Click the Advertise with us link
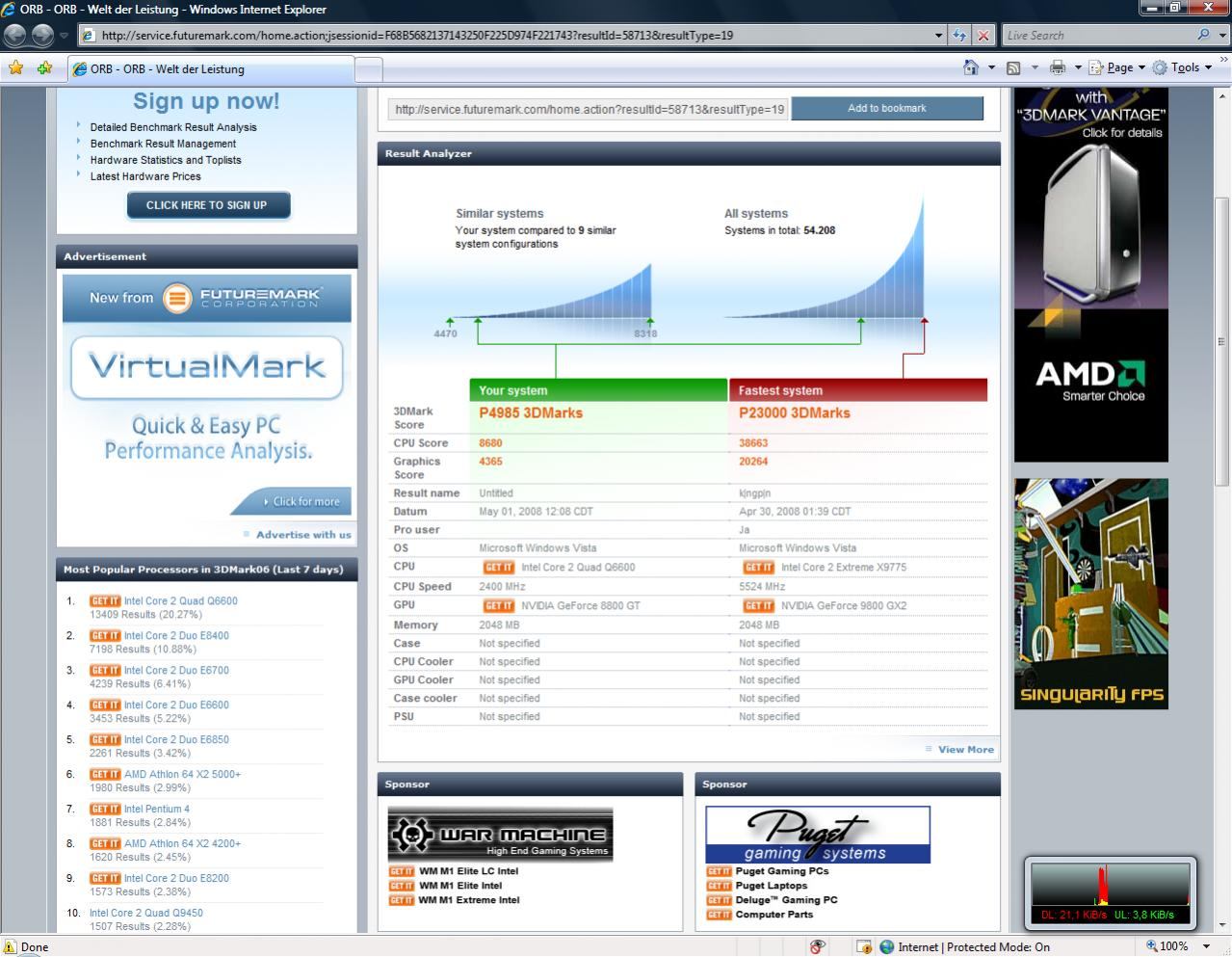1232x957 pixels. click(303, 535)
